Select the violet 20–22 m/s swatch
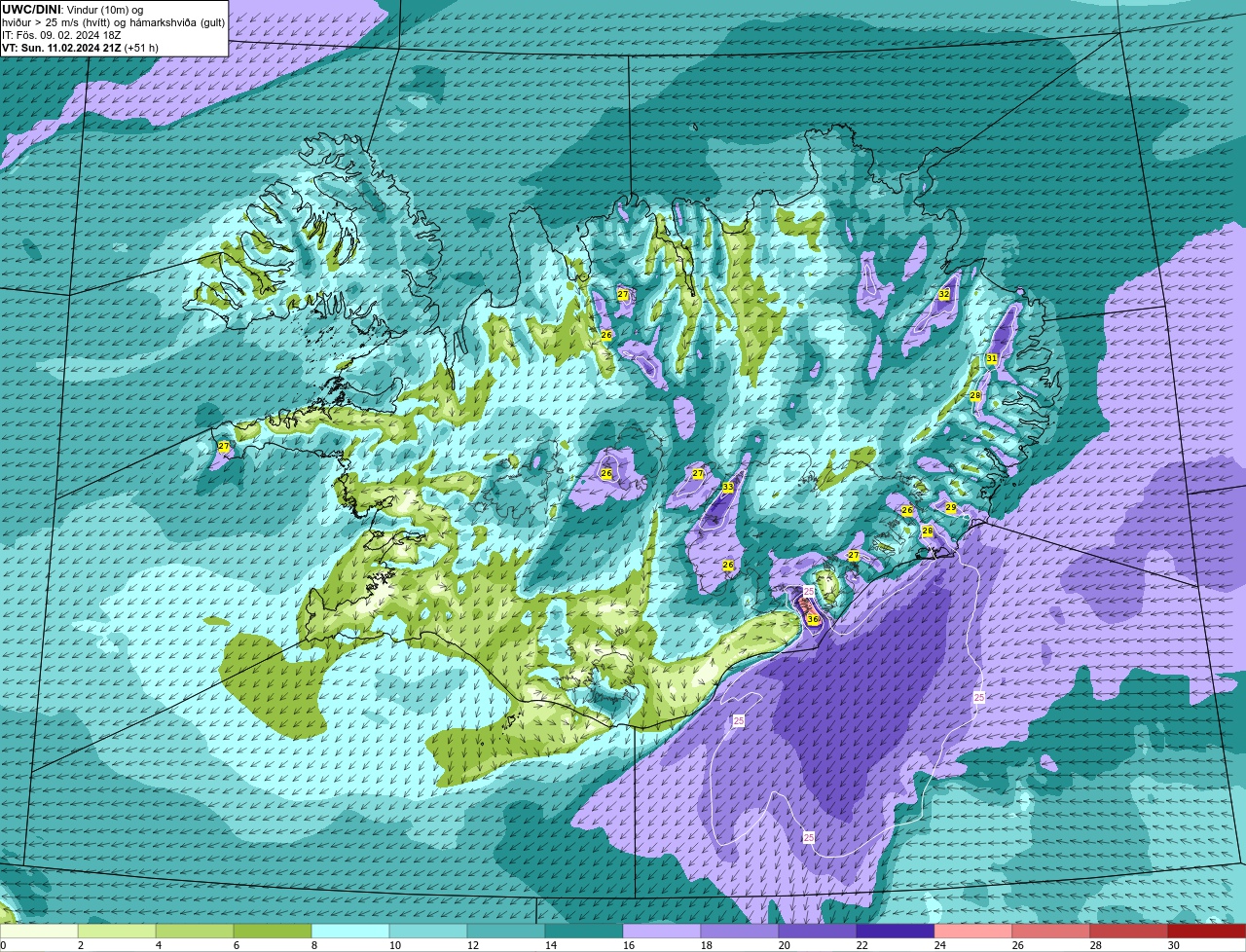Viewport: 1246px width, 952px height. [x=818, y=932]
